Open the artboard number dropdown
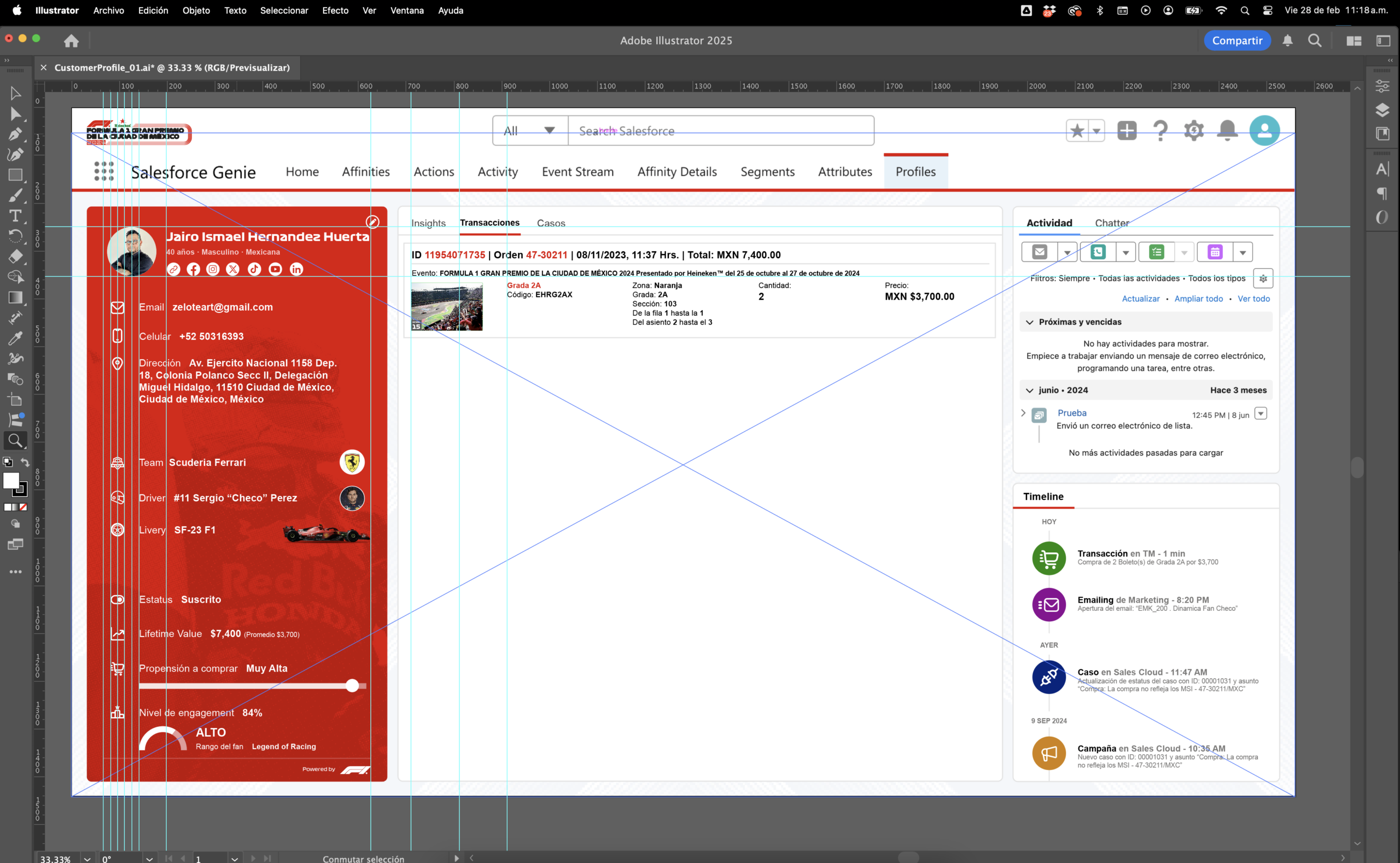This screenshot has width=1400, height=863. 234,858
